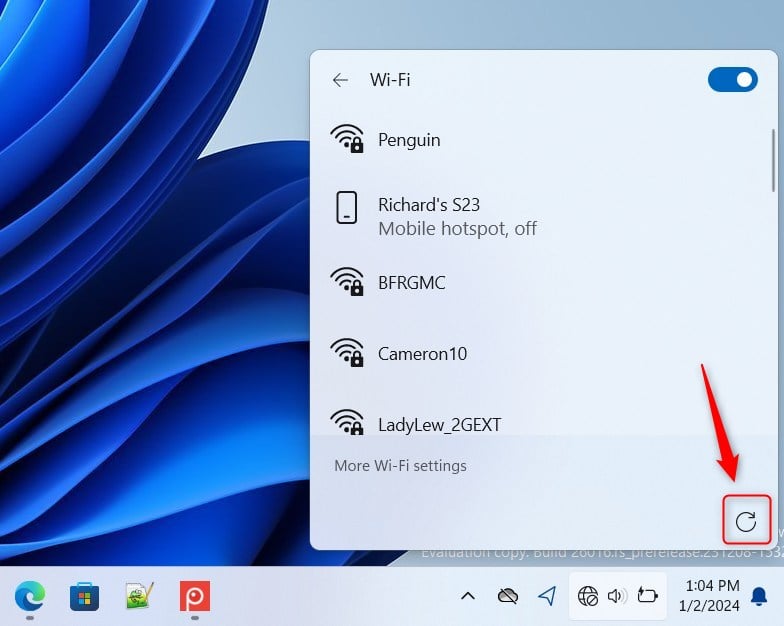Select the Penguin Wi-Fi network
The width and height of the screenshot is (784, 626).
(x=542, y=140)
